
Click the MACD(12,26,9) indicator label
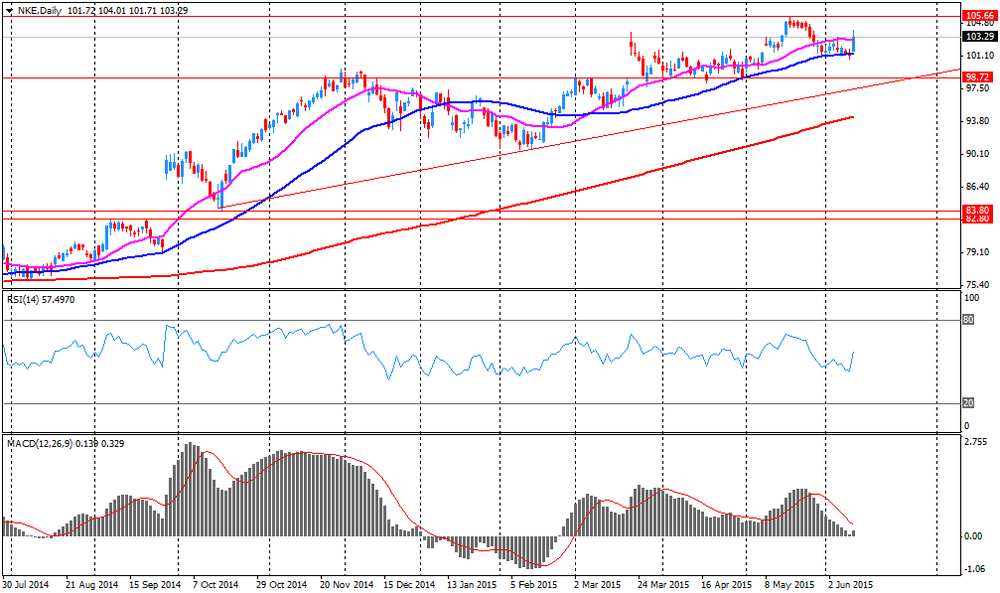66,443
